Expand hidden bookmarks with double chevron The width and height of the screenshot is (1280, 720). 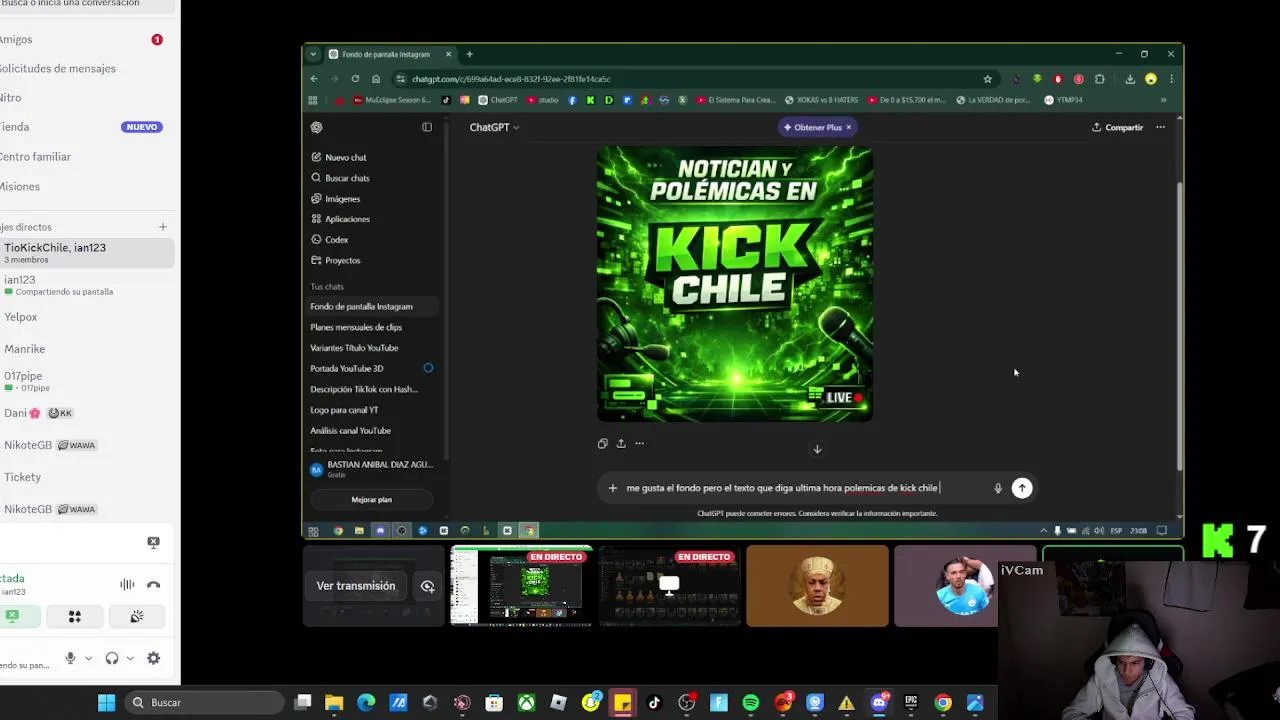coord(1163,100)
